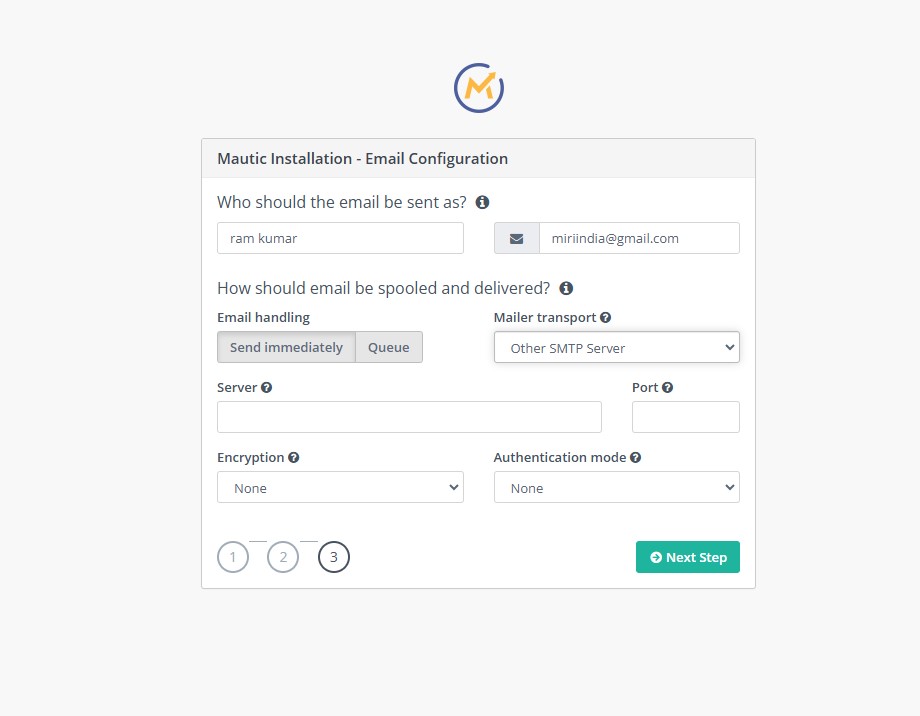Click help icon next to Port label

(668, 387)
